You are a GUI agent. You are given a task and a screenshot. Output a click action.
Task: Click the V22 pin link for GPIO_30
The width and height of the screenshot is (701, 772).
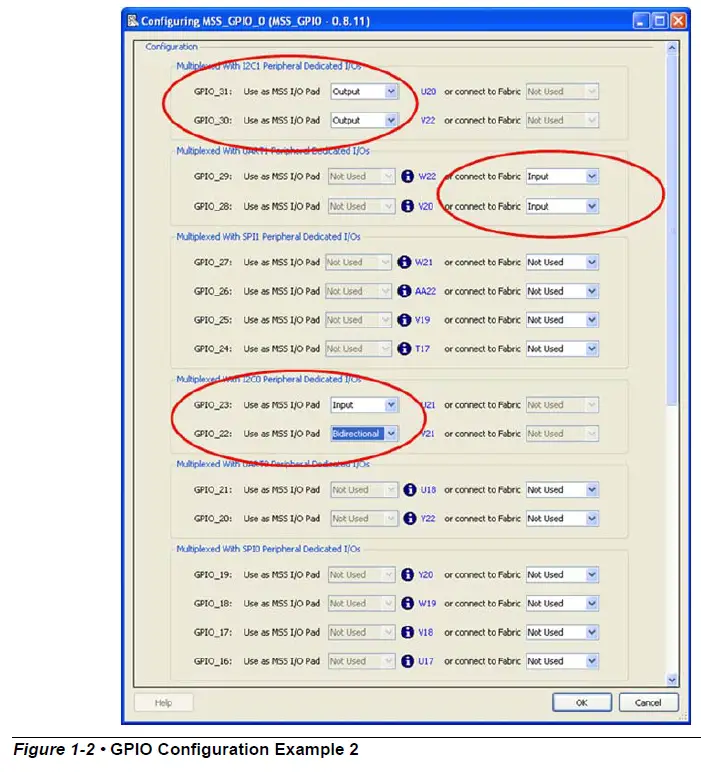(x=428, y=120)
